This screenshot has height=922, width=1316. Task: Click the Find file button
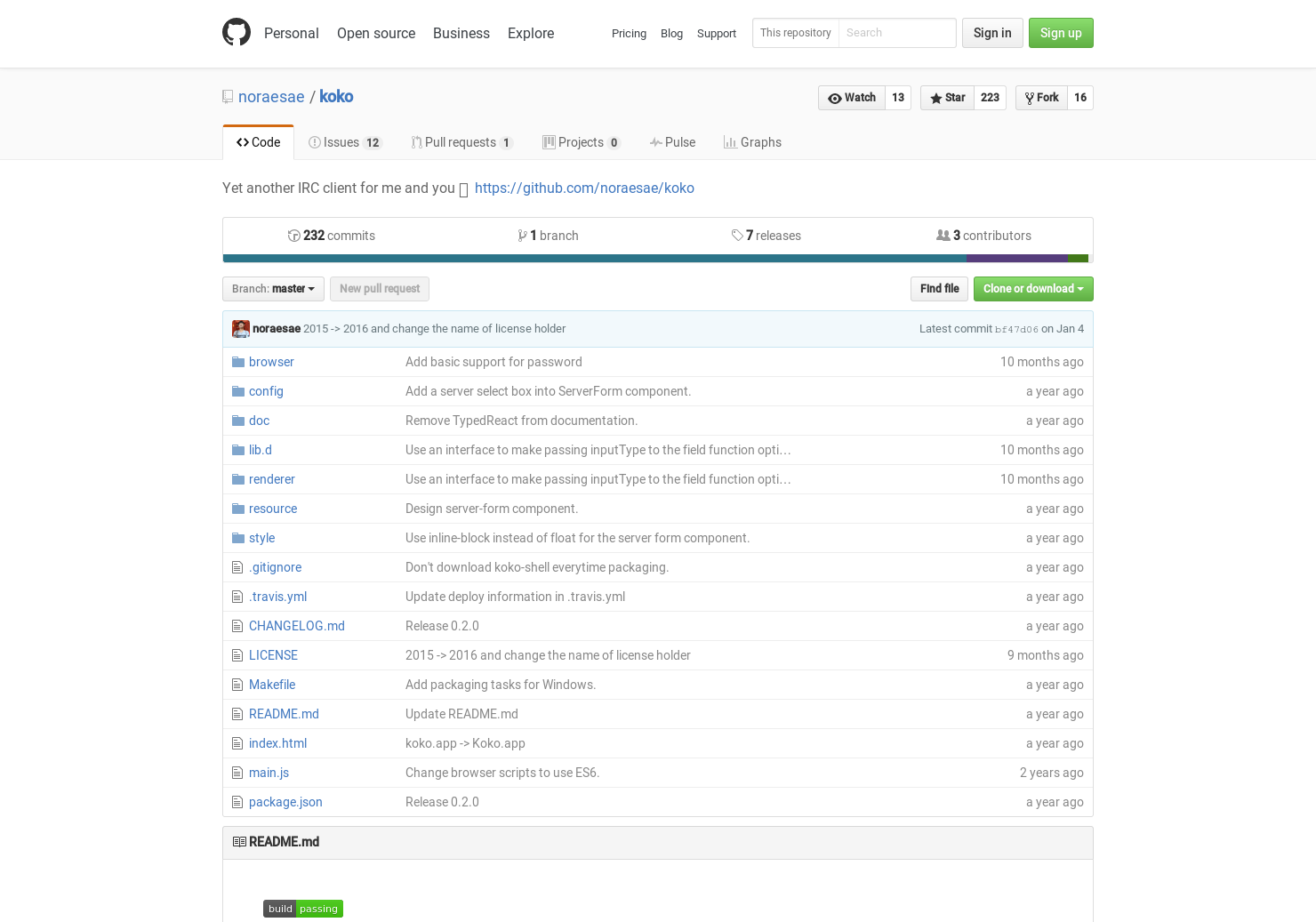939,289
